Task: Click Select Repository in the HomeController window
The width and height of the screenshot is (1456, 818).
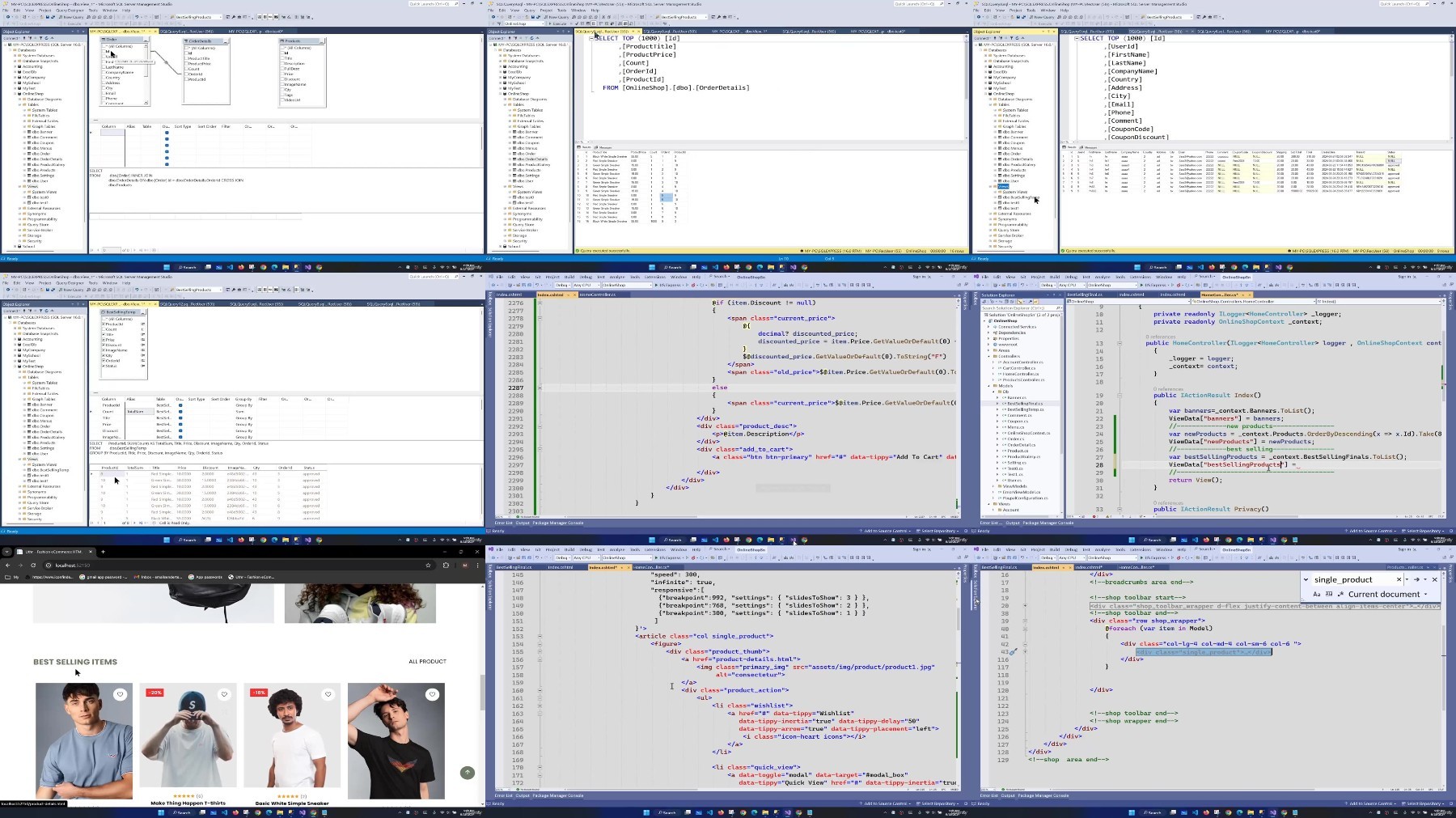Action: click(x=1423, y=531)
